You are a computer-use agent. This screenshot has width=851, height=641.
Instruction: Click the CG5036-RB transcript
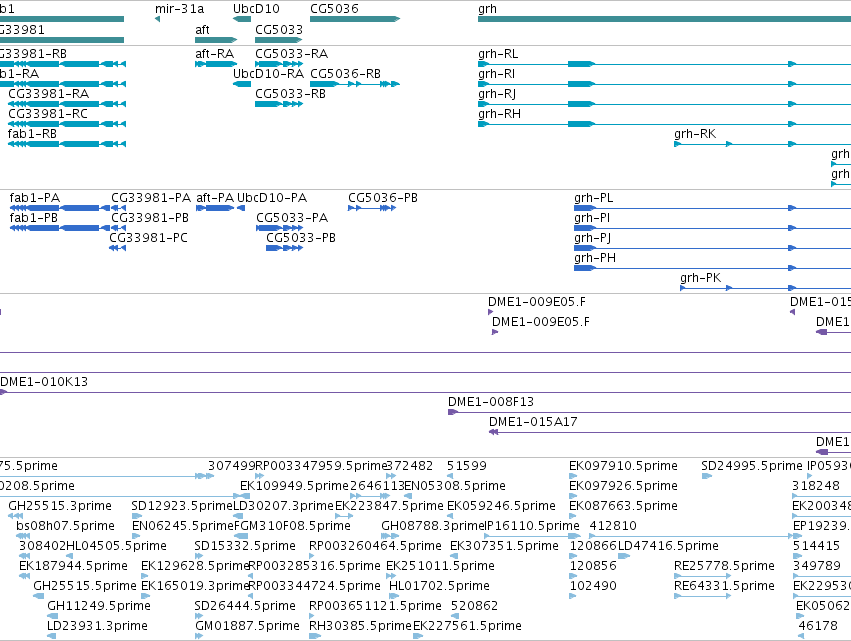[355, 84]
